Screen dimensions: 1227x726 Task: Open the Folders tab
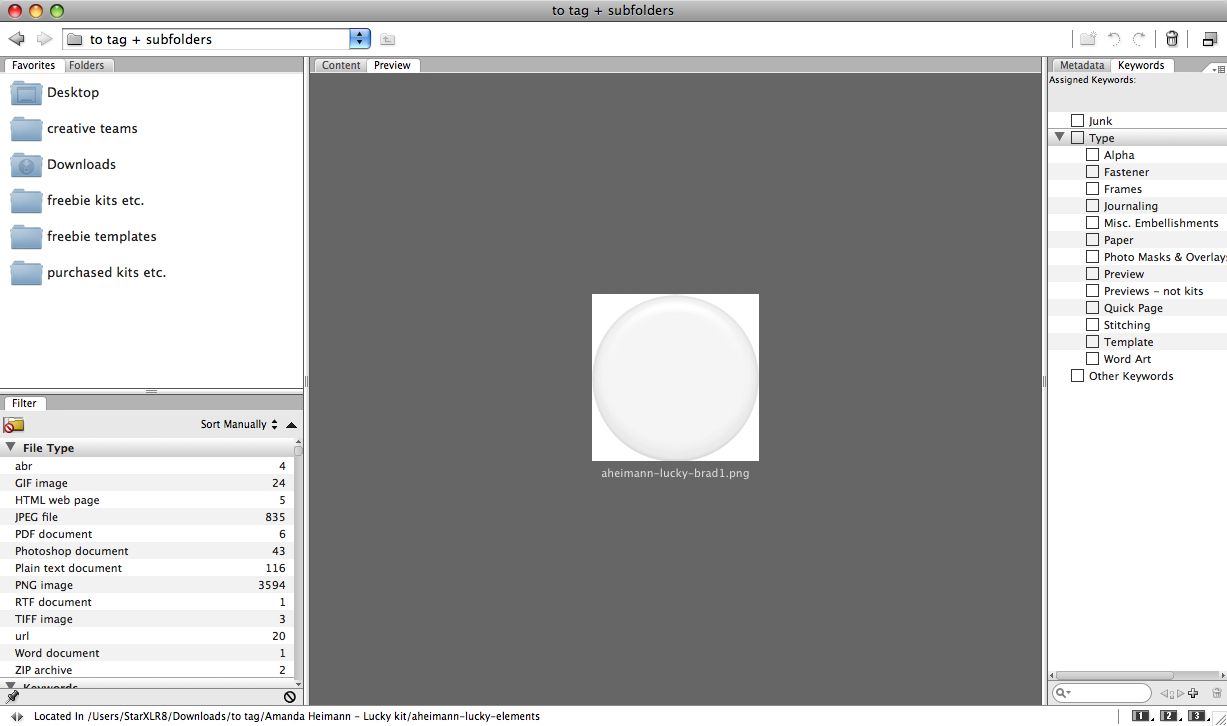pos(87,65)
